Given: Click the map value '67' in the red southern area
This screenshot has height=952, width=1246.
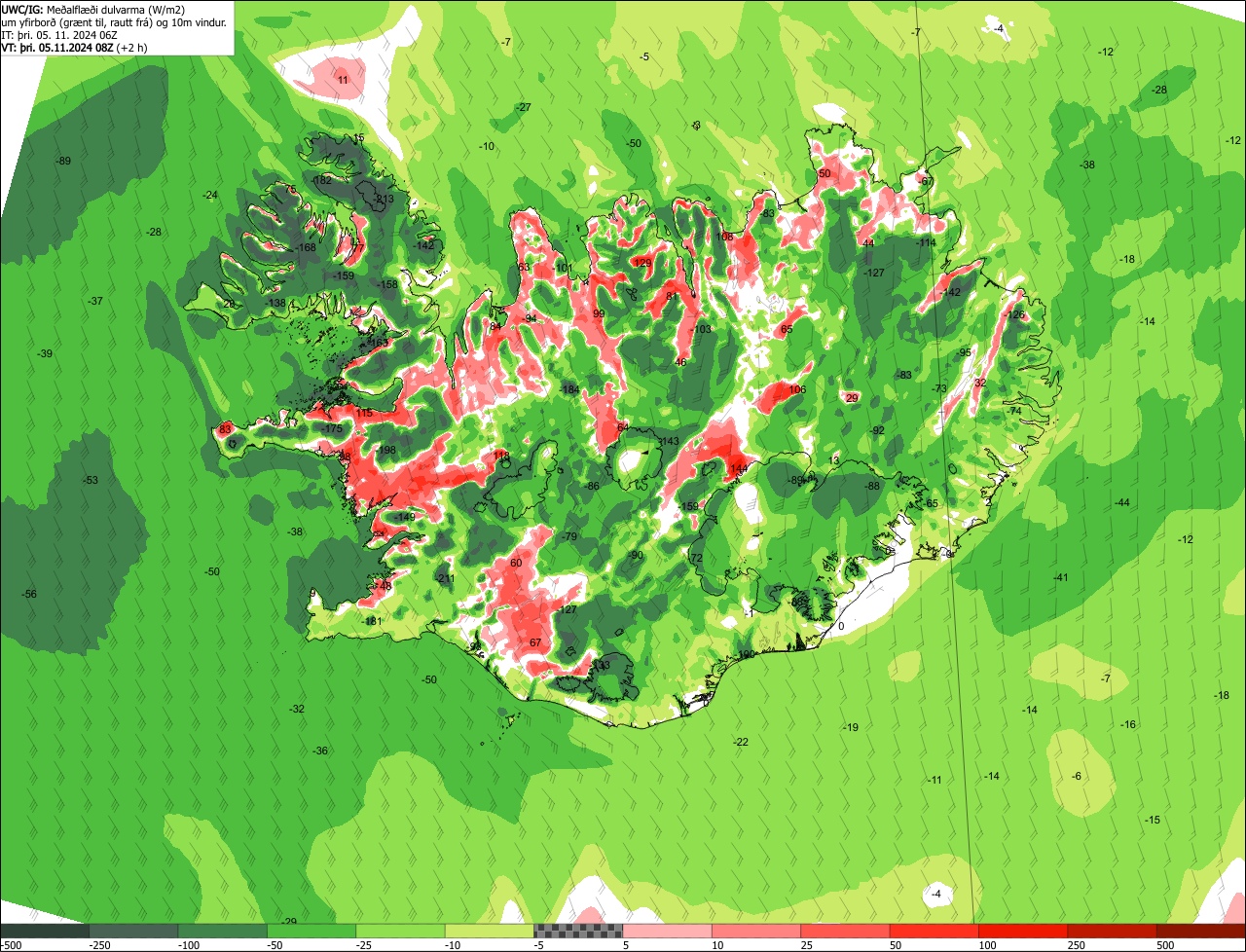Looking at the screenshot, I should (x=534, y=642).
